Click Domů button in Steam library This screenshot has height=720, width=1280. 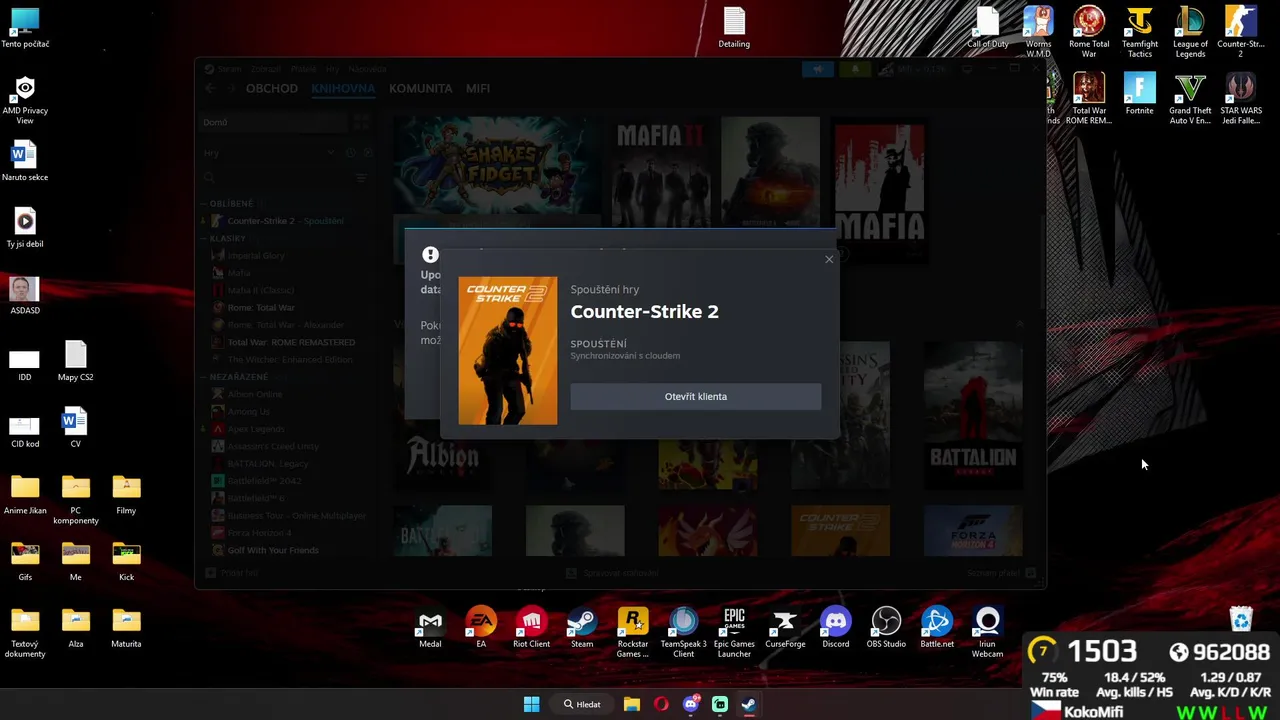275,122
